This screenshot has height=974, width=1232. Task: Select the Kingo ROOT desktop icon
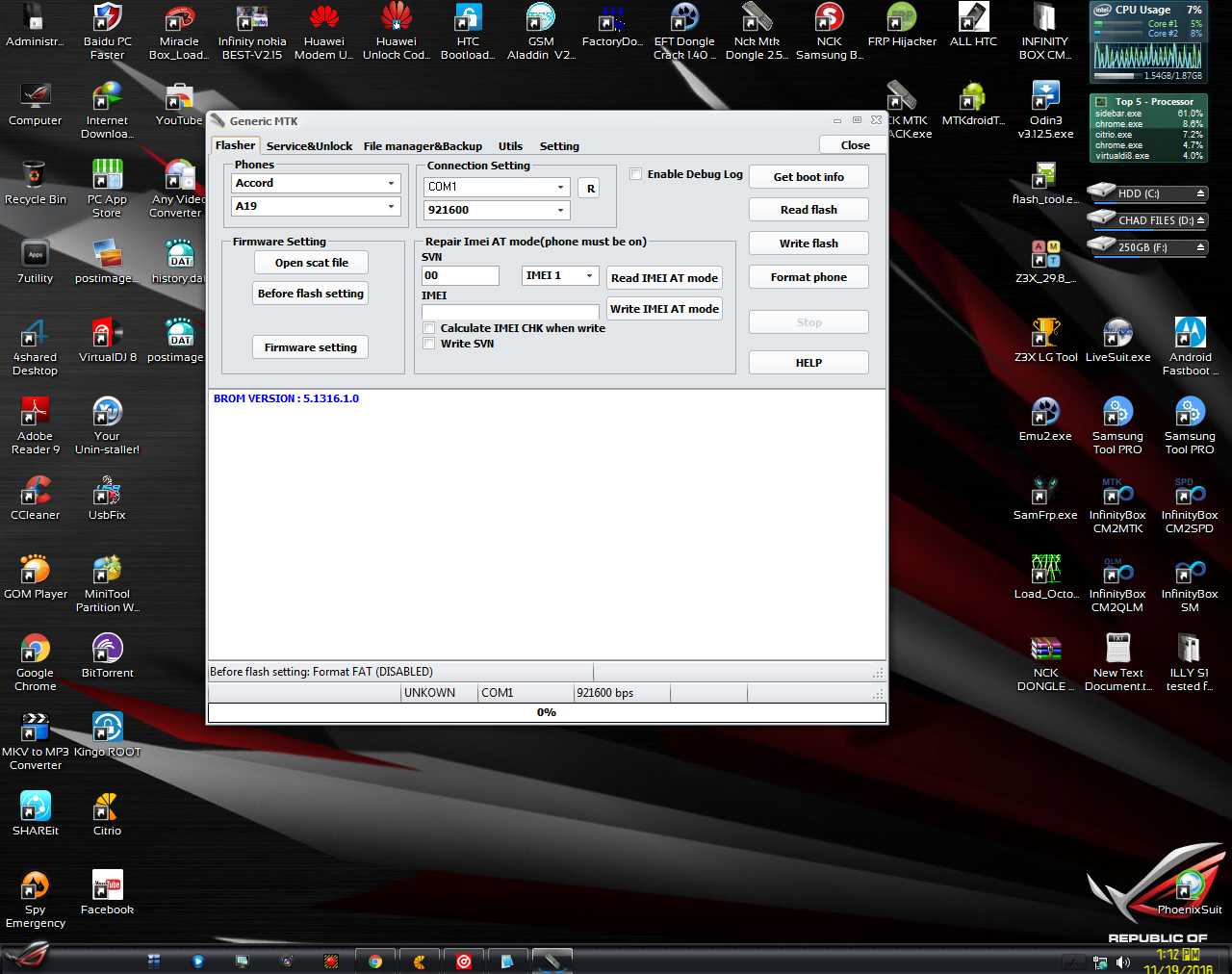click(x=108, y=736)
